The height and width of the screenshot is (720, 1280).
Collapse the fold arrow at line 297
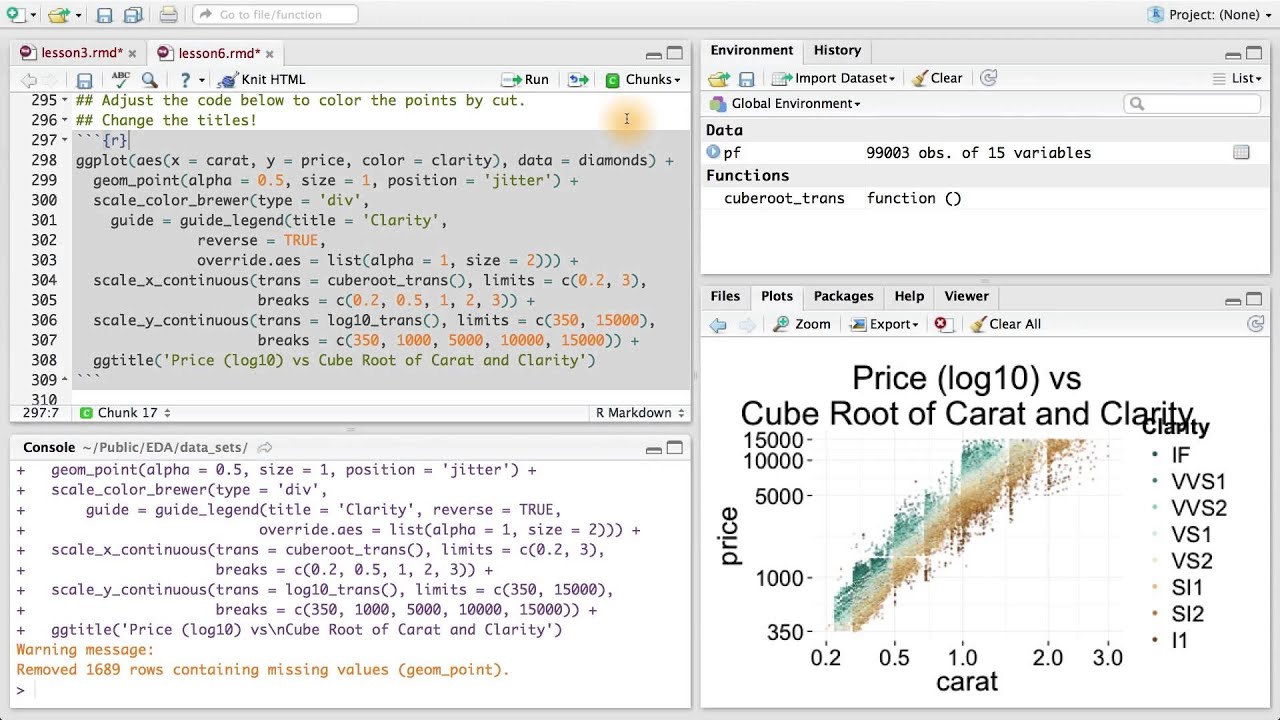(x=65, y=140)
